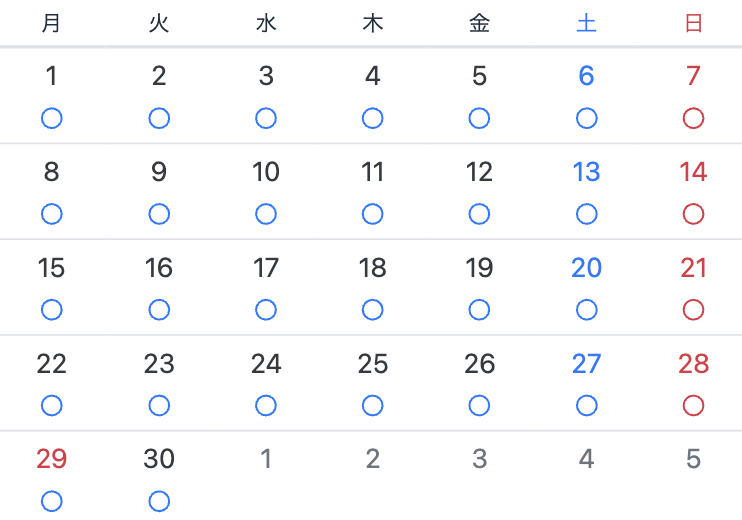The image size is (742, 520).
Task: Click the red circle below Sunday 21
Action: point(693,310)
